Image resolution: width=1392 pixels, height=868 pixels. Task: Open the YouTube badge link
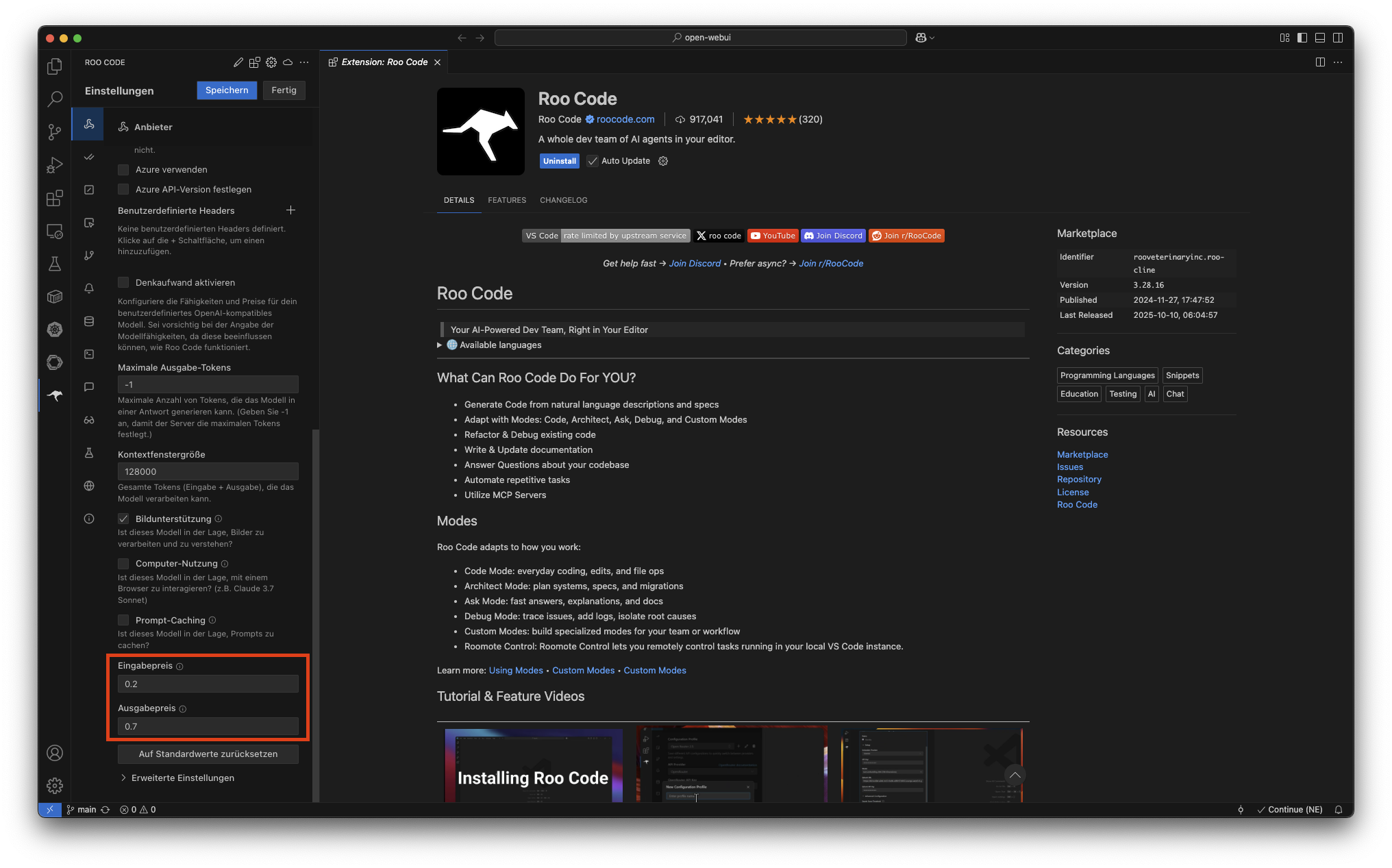click(773, 236)
